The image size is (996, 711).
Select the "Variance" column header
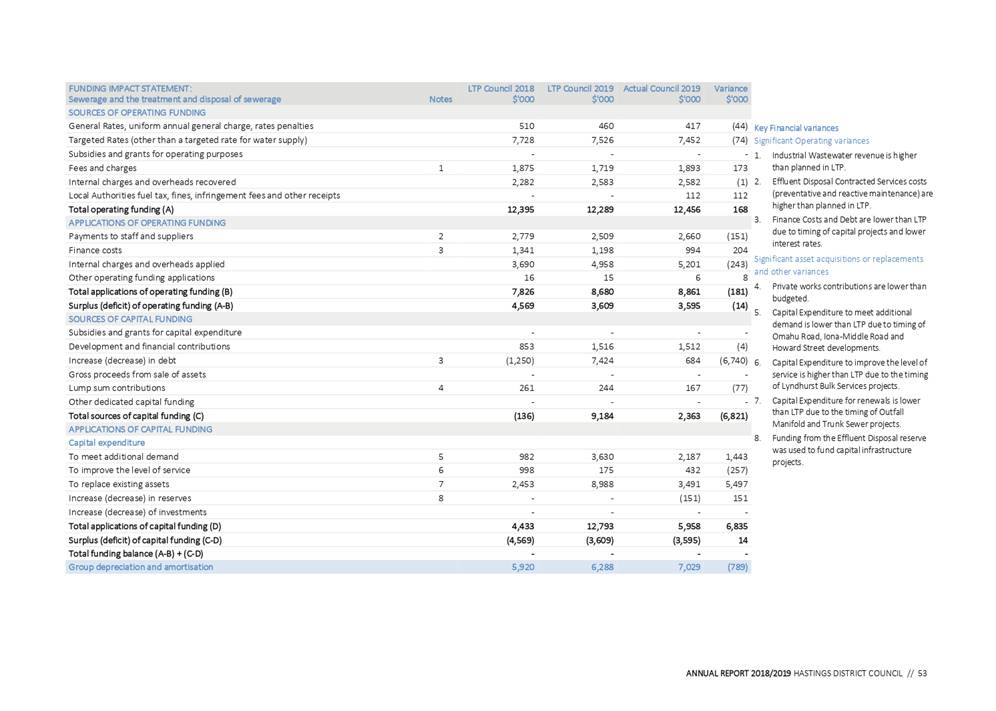tap(730, 88)
